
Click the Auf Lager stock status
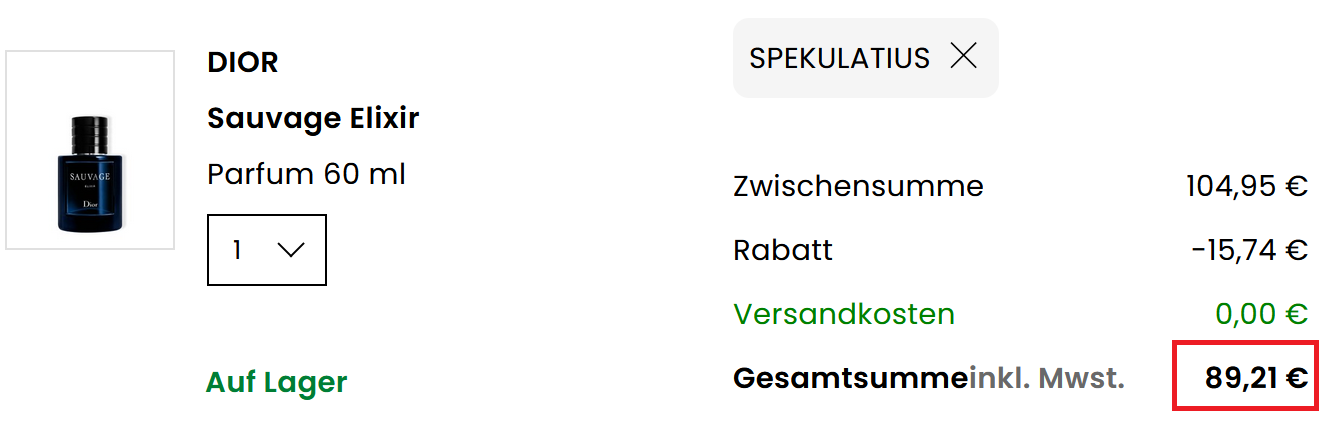click(276, 382)
